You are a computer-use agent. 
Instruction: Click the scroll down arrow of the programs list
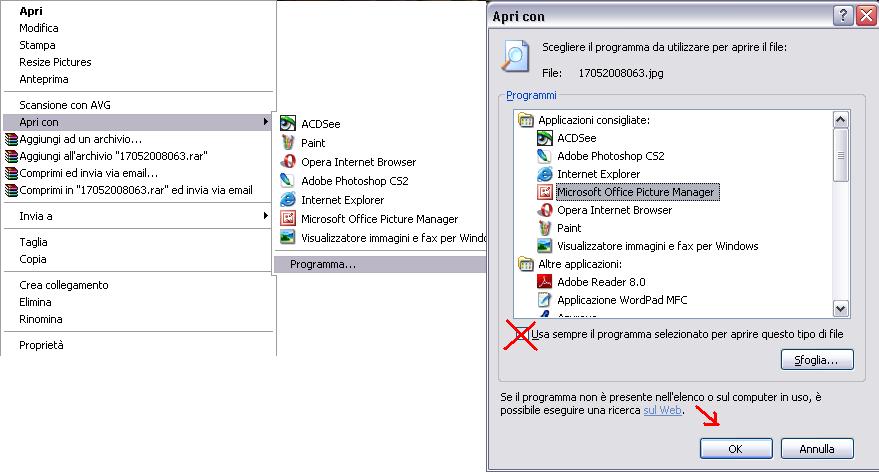tap(841, 308)
